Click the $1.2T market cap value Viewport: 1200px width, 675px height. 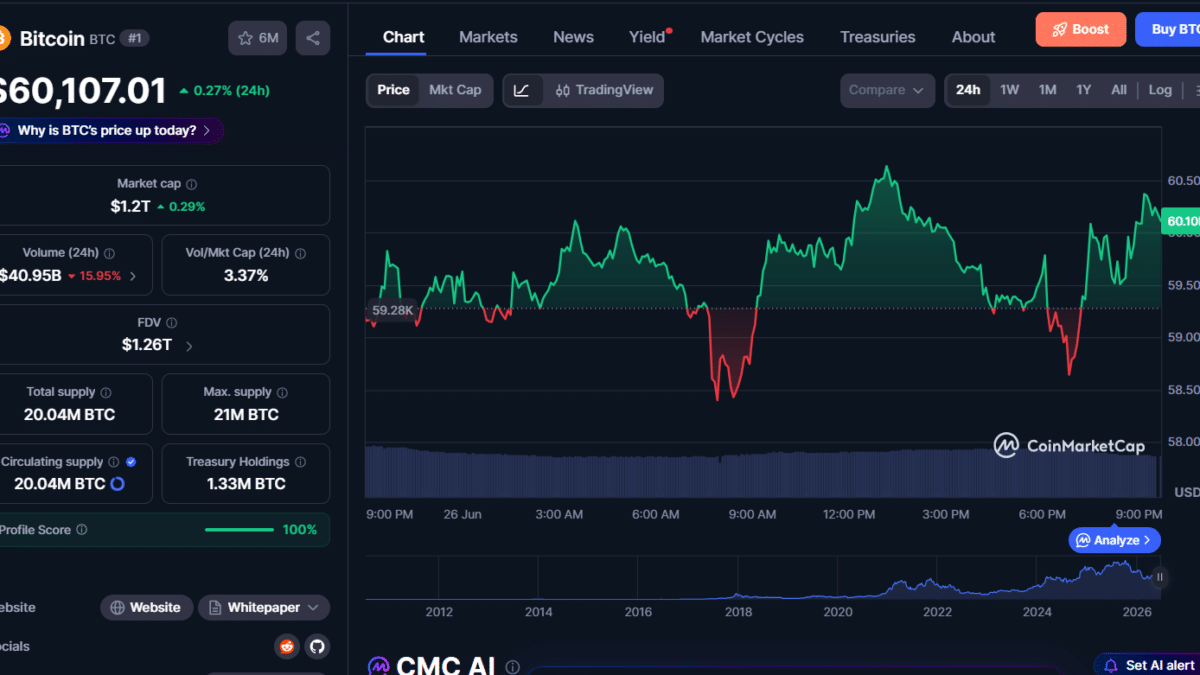[130, 206]
